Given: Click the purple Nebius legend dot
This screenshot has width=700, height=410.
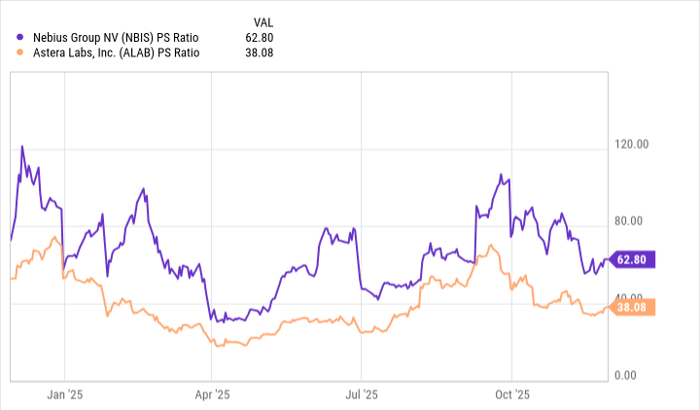Looking at the screenshot, I should click(x=21, y=38).
